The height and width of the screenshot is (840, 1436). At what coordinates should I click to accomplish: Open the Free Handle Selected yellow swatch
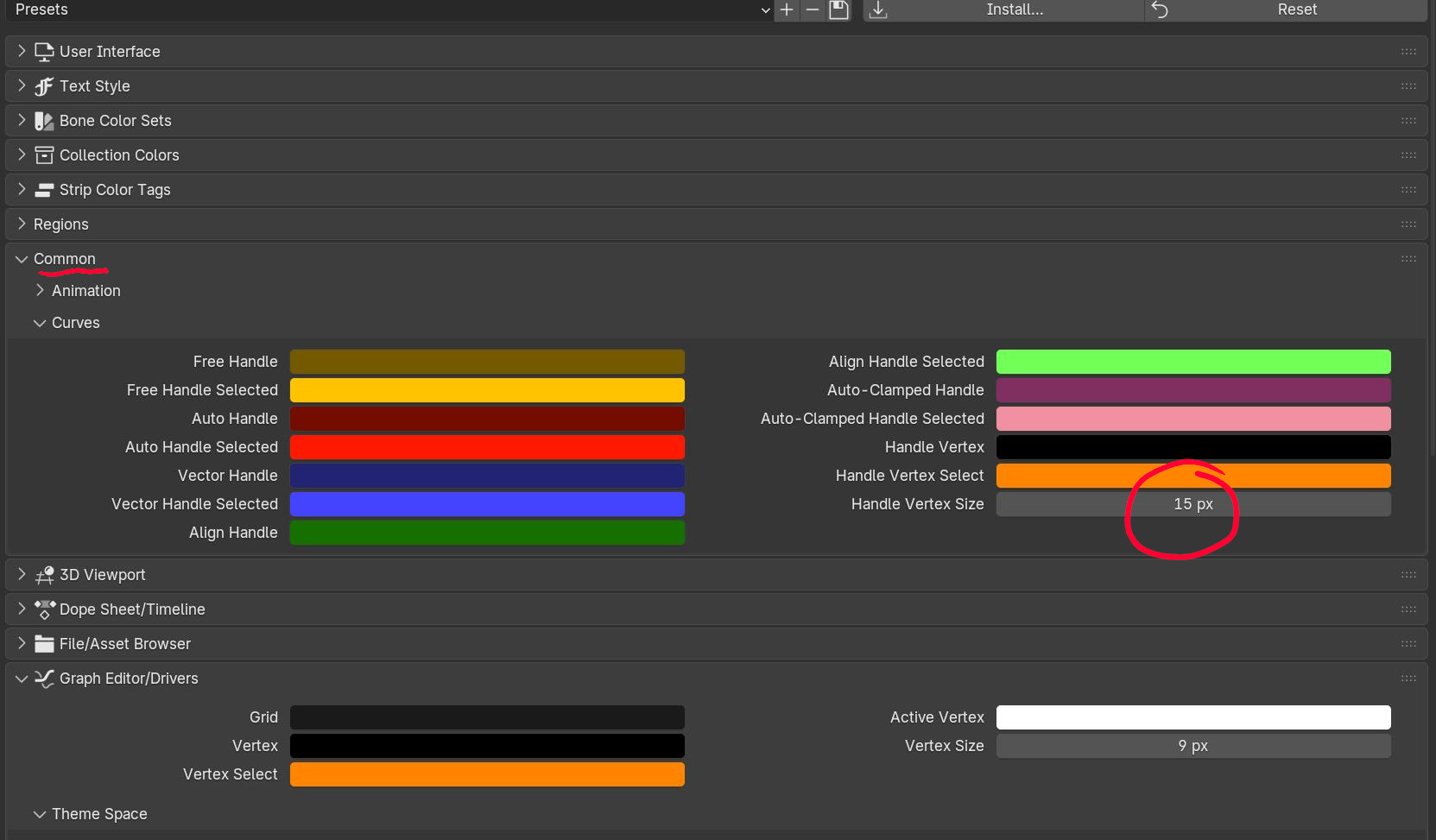click(487, 390)
